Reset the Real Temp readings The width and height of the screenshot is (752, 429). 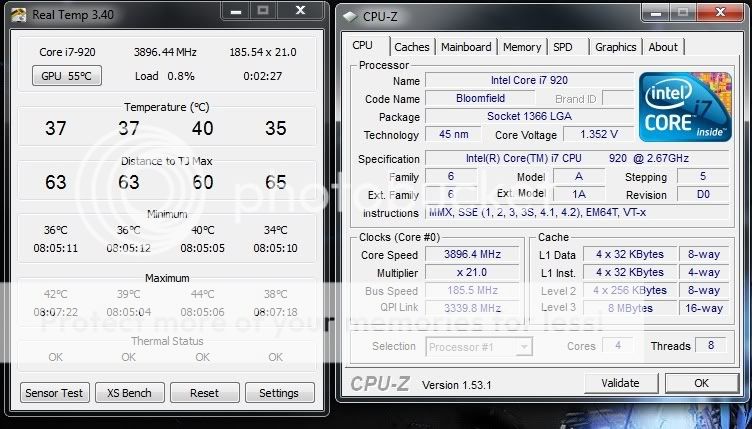tap(204, 393)
